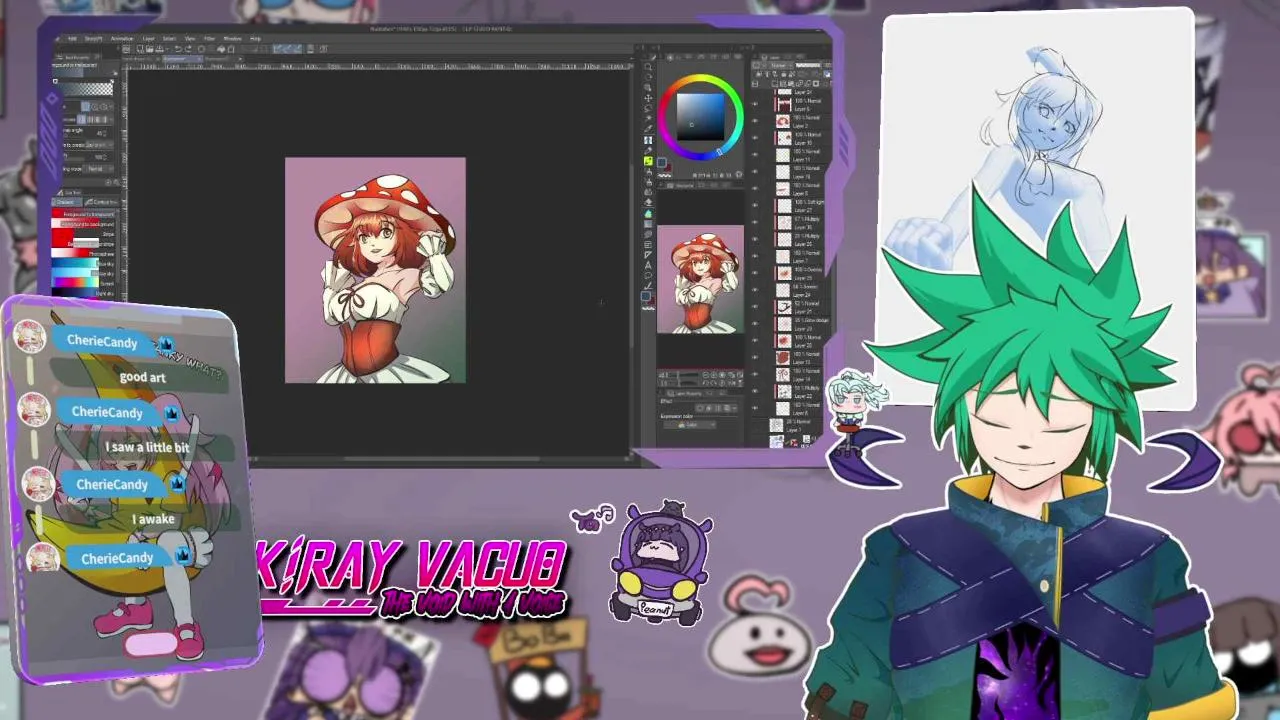Select Layer 14 in layer list
Viewport: 1280px width, 720px height.
(799, 374)
